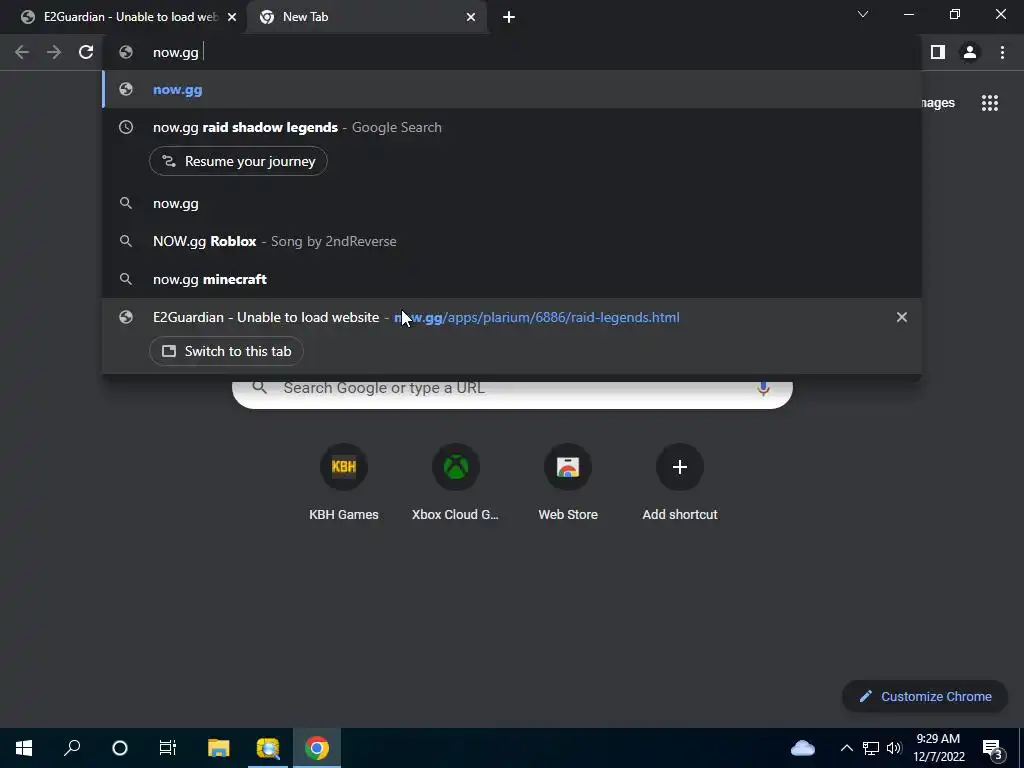Viewport: 1024px width, 768px height.
Task: Open the Images link at top right
Action: [x=937, y=103]
